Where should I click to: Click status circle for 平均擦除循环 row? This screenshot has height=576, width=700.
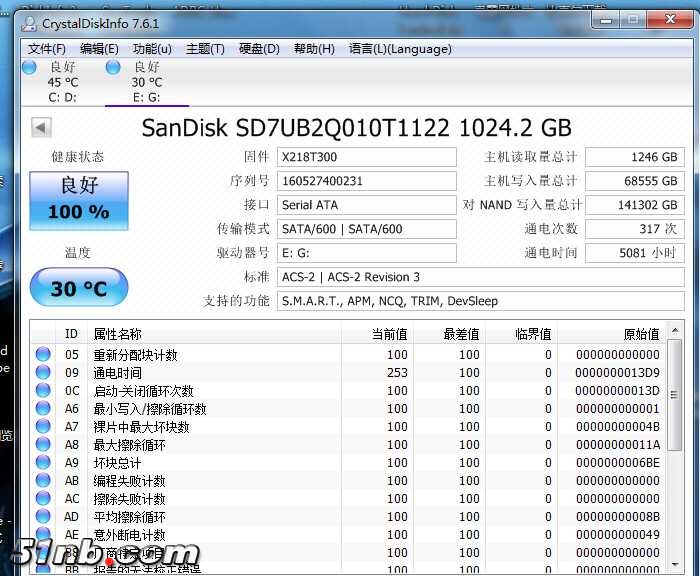[43, 517]
